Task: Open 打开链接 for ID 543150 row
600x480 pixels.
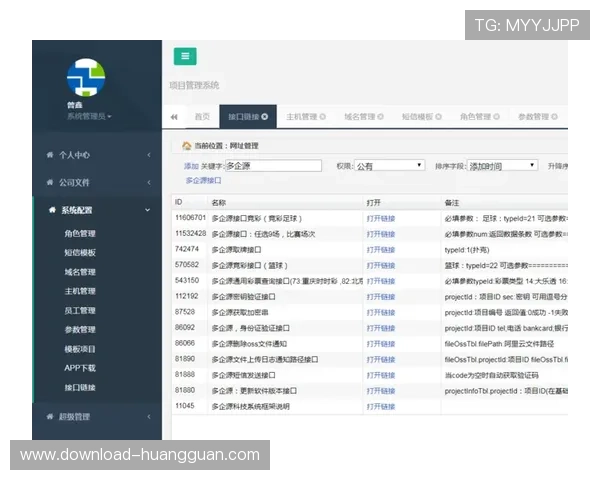Action: pos(381,281)
